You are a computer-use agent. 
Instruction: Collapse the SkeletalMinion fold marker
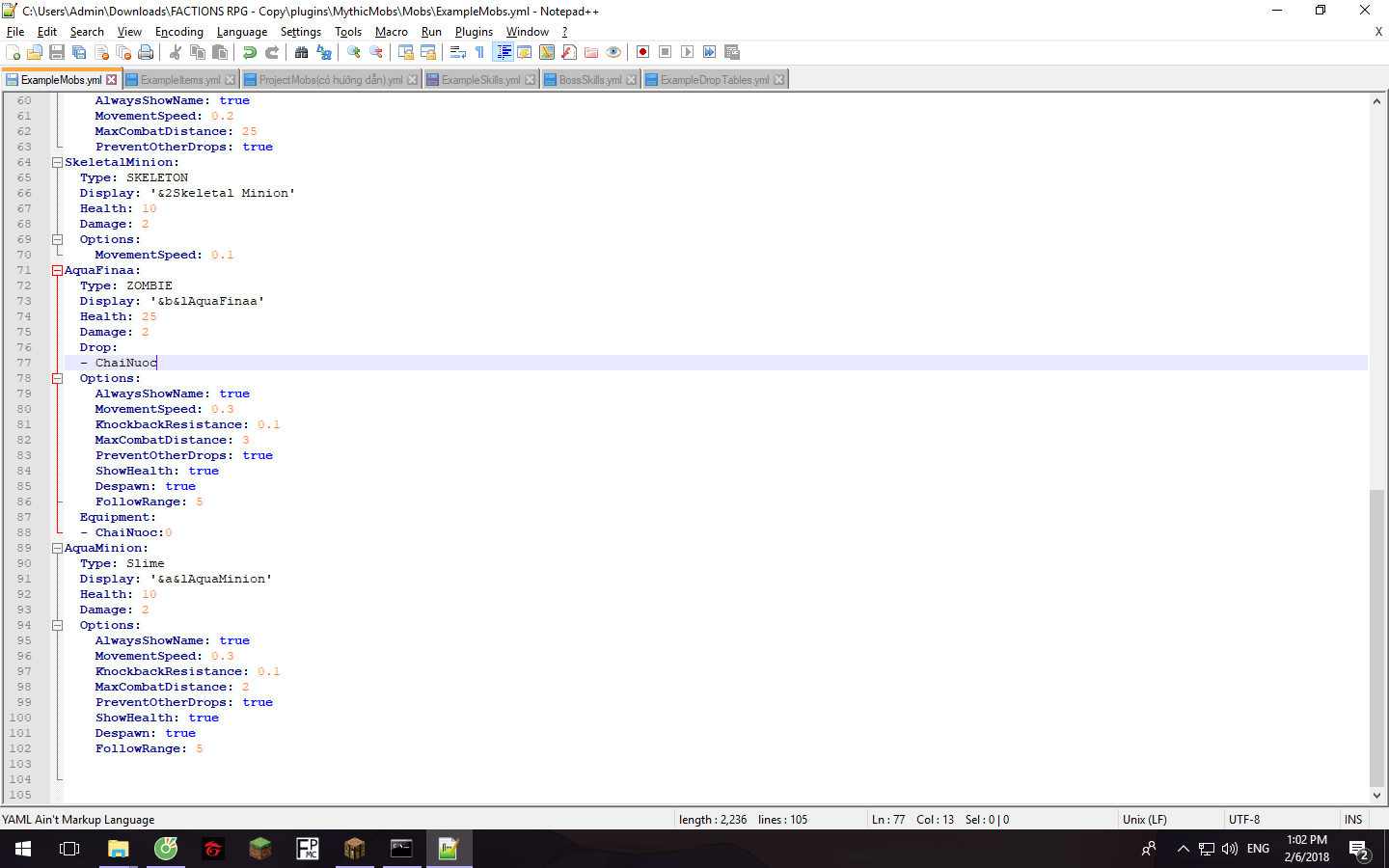(x=57, y=162)
